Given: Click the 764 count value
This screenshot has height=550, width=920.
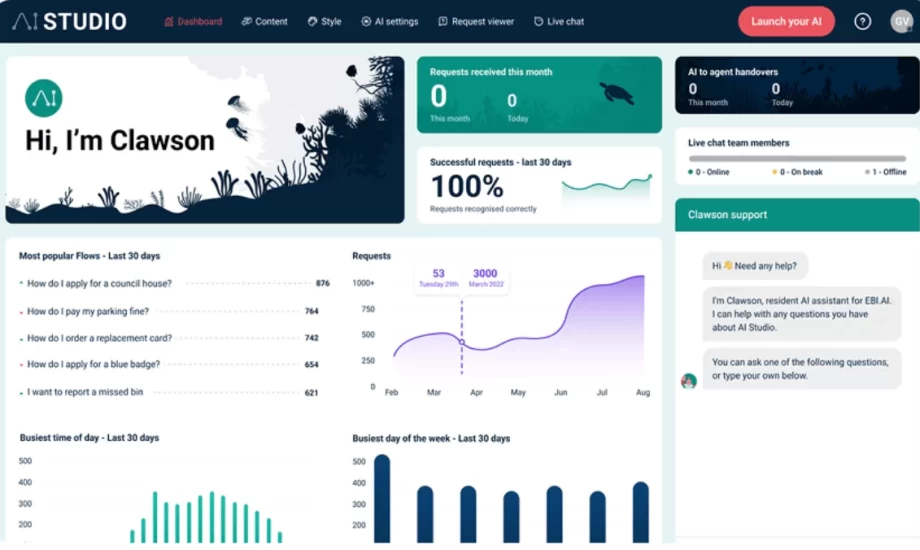Looking at the screenshot, I should click(312, 311).
